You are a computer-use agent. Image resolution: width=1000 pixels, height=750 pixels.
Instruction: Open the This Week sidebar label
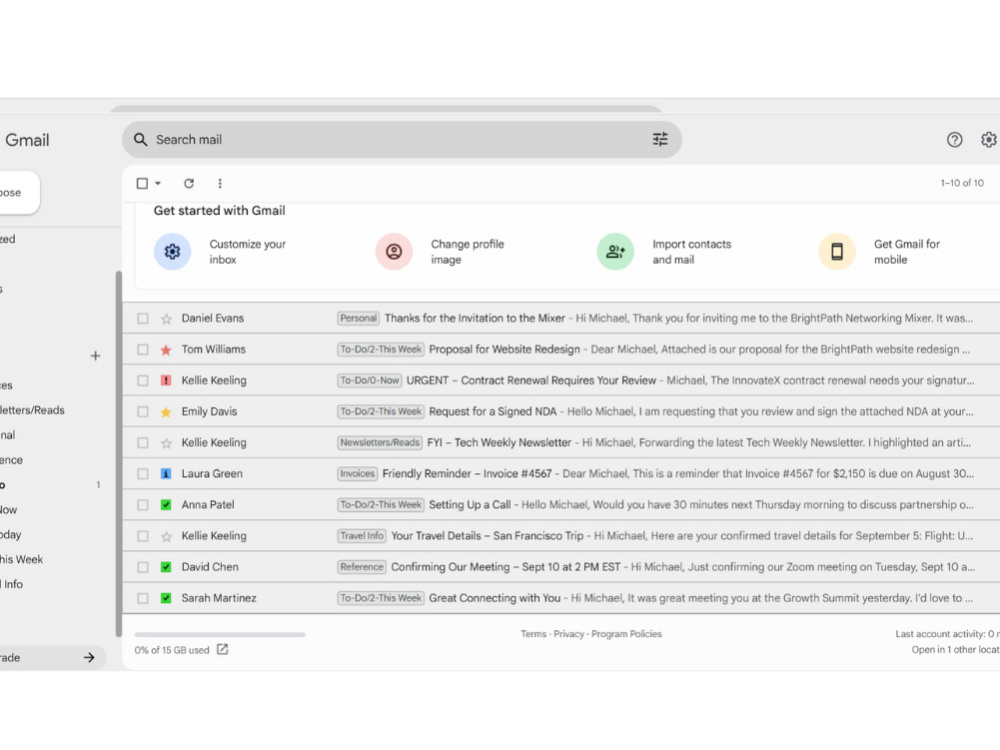coord(22,559)
